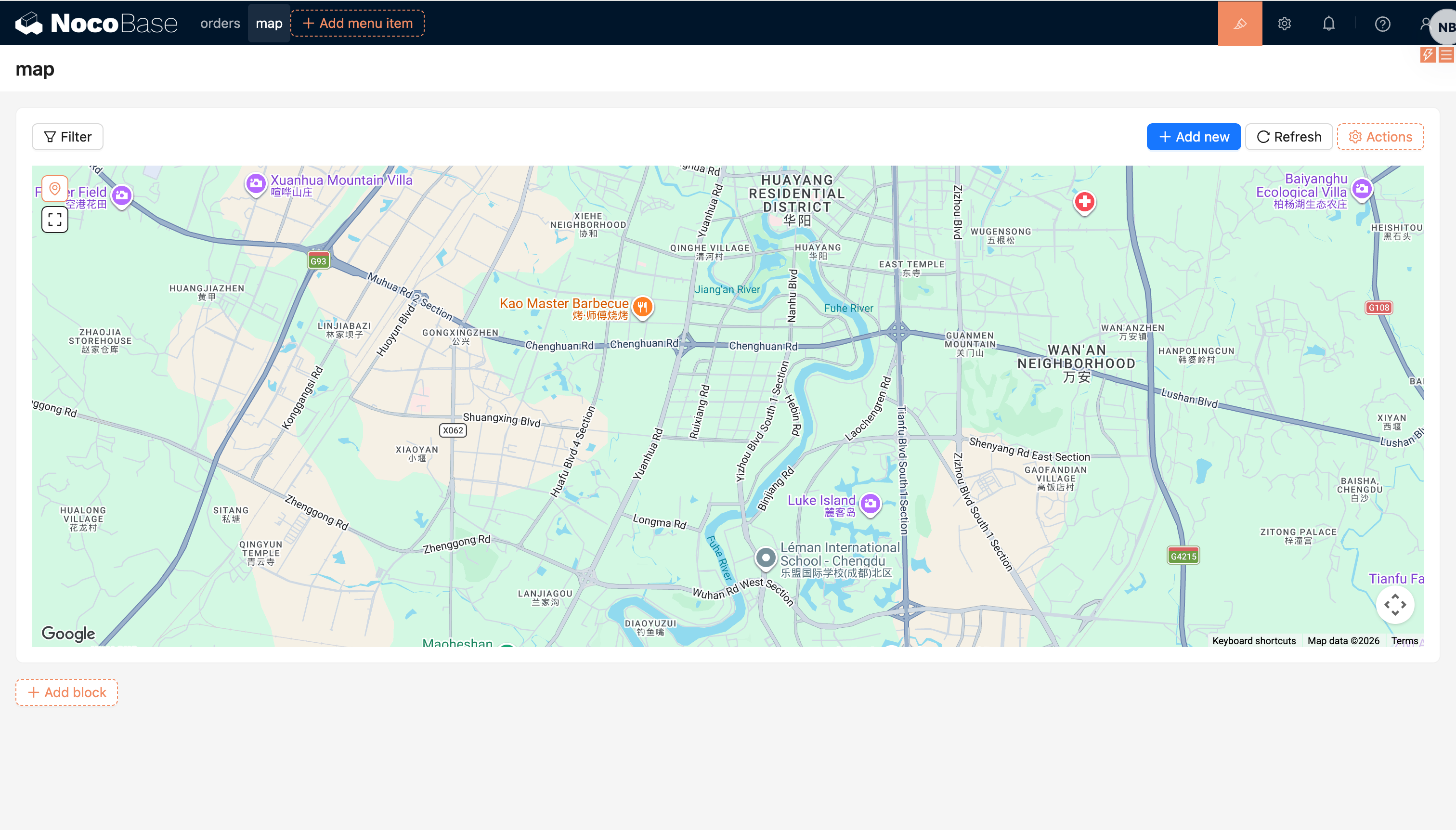Open the orange page settings menu icon
Screen dimensions: 1456x830
(x=1446, y=55)
